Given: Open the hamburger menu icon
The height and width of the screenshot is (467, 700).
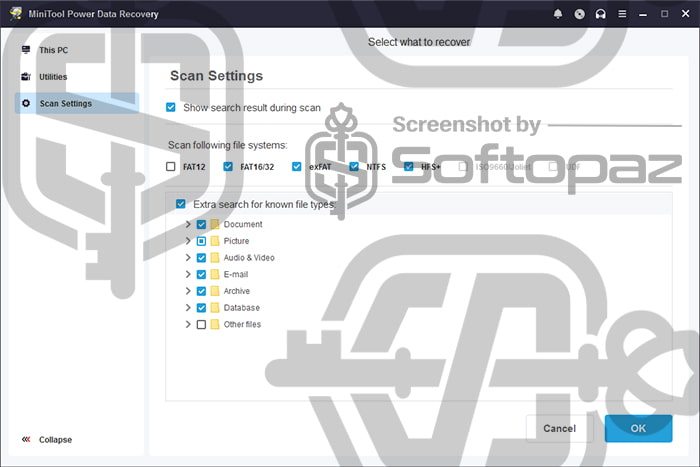Looking at the screenshot, I should point(622,14).
